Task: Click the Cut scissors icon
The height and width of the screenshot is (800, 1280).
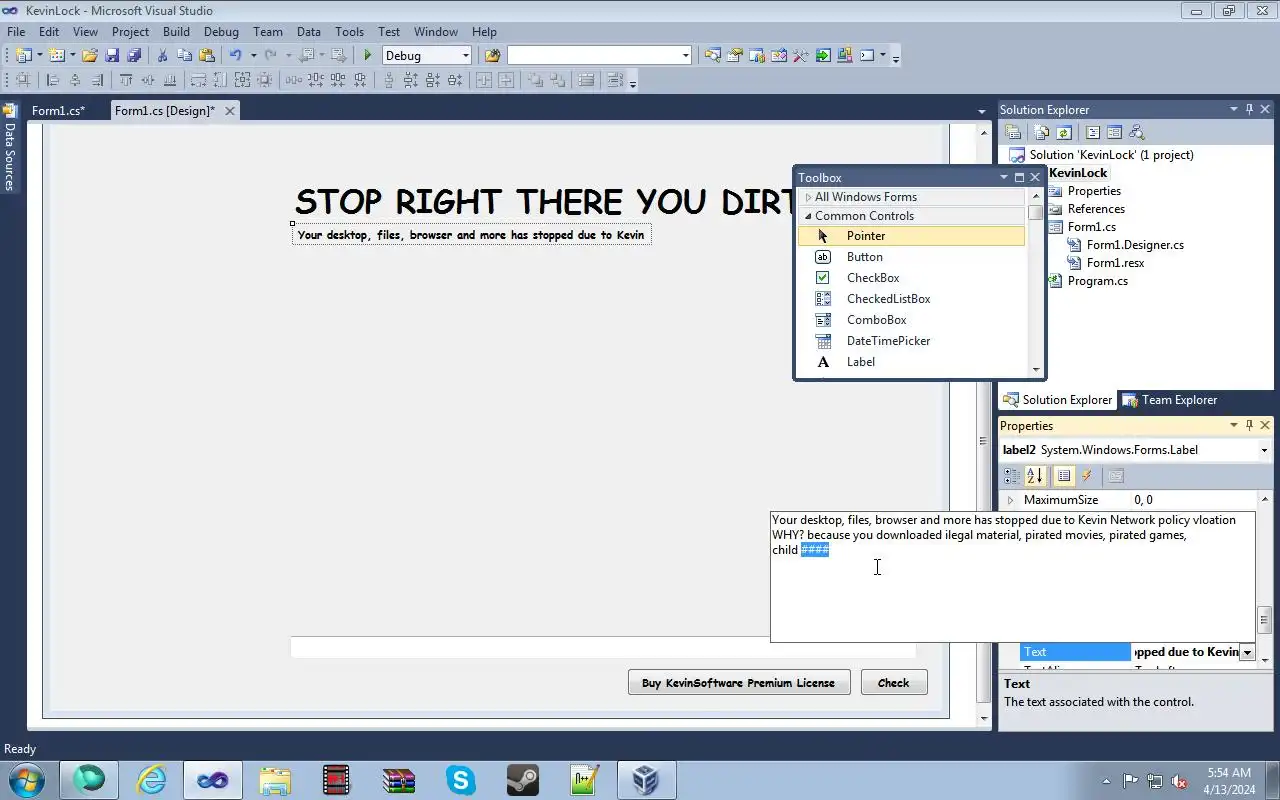Action: (x=162, y=55)
